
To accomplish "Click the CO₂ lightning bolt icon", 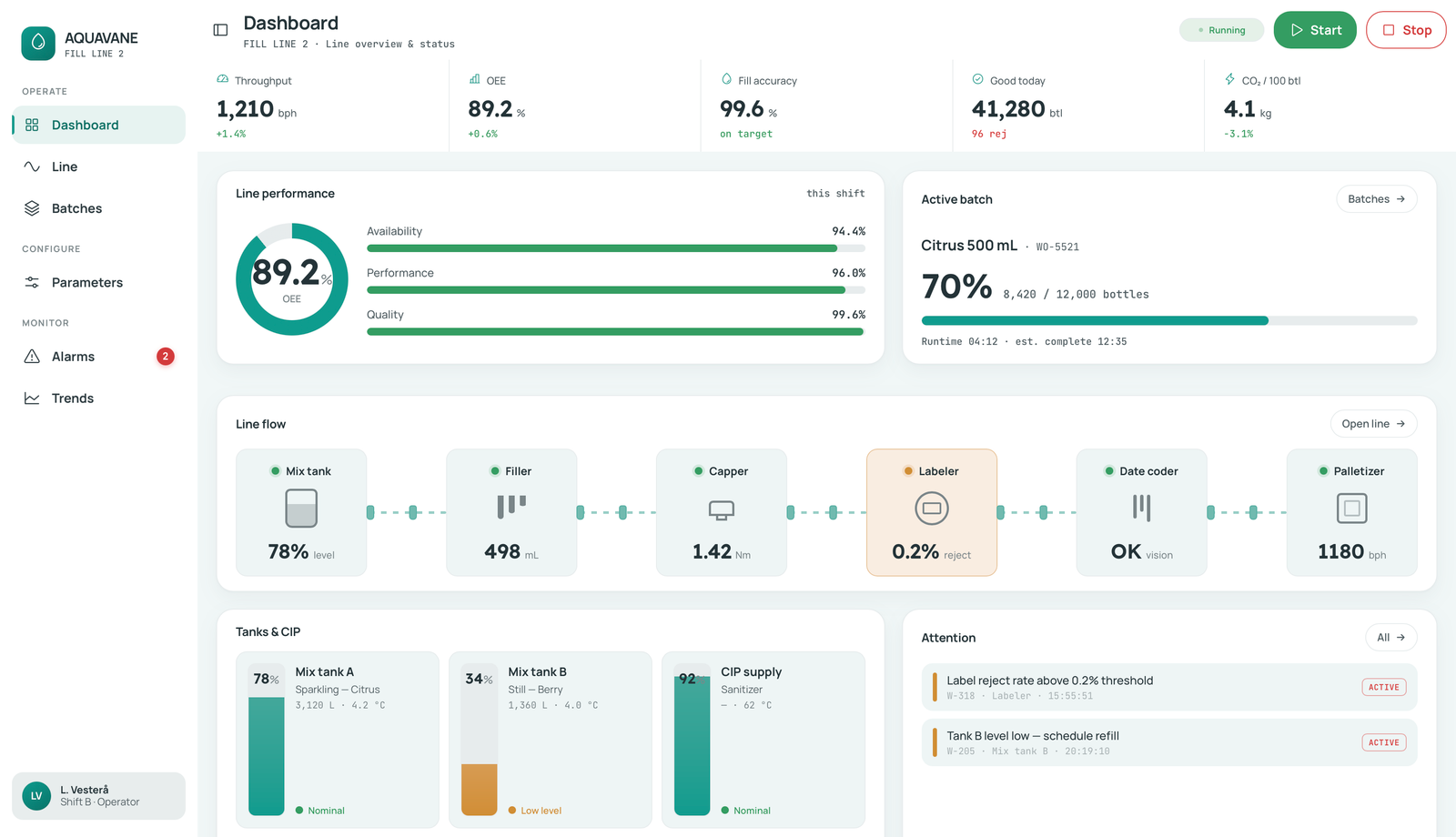I will click(x=1230, y=79).
